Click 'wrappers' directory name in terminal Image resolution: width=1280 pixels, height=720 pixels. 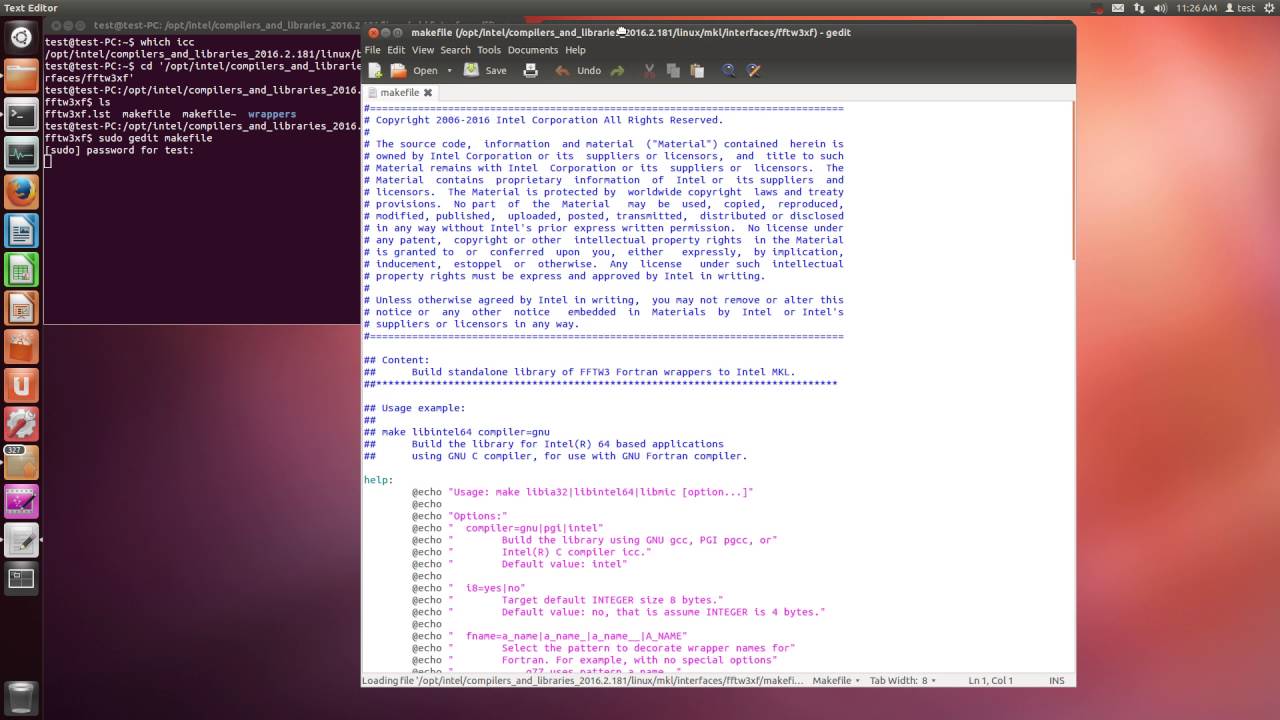(272, 114)
